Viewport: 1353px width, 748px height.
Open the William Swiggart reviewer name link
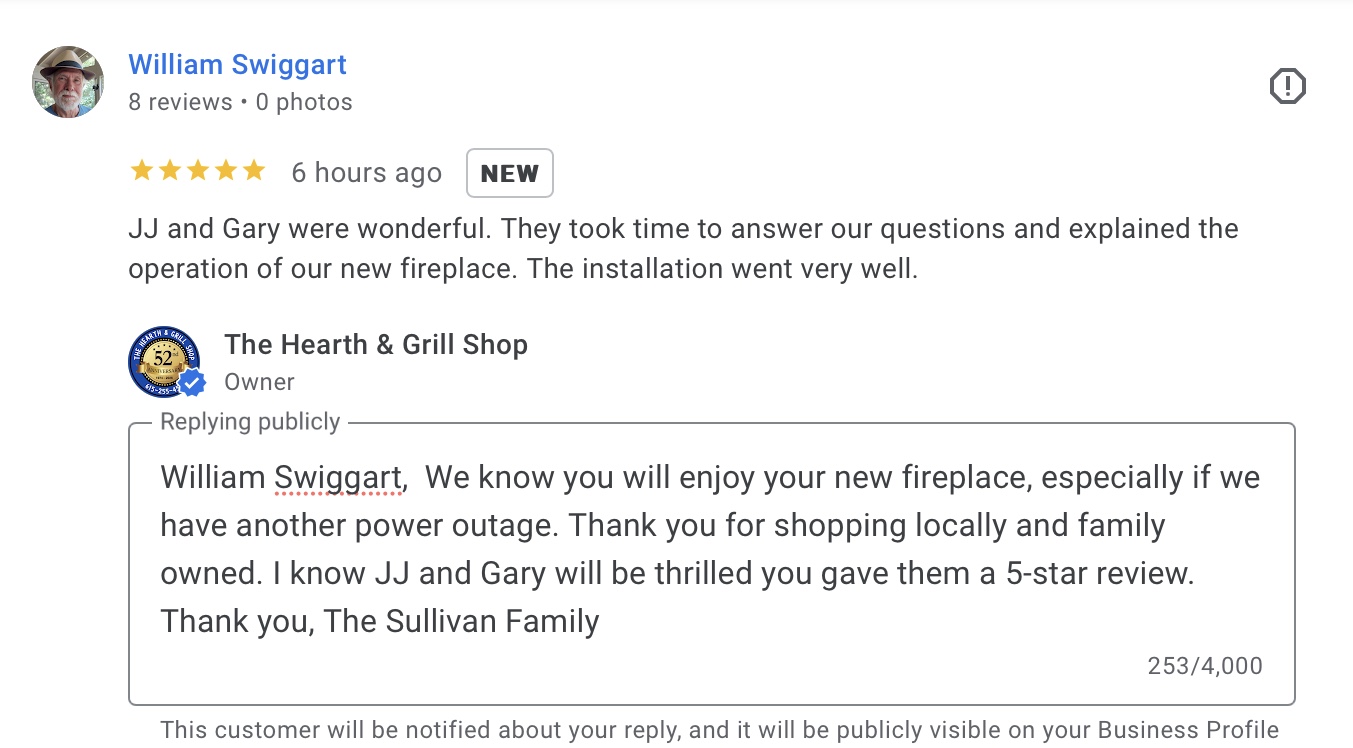(x=238, y=65)
